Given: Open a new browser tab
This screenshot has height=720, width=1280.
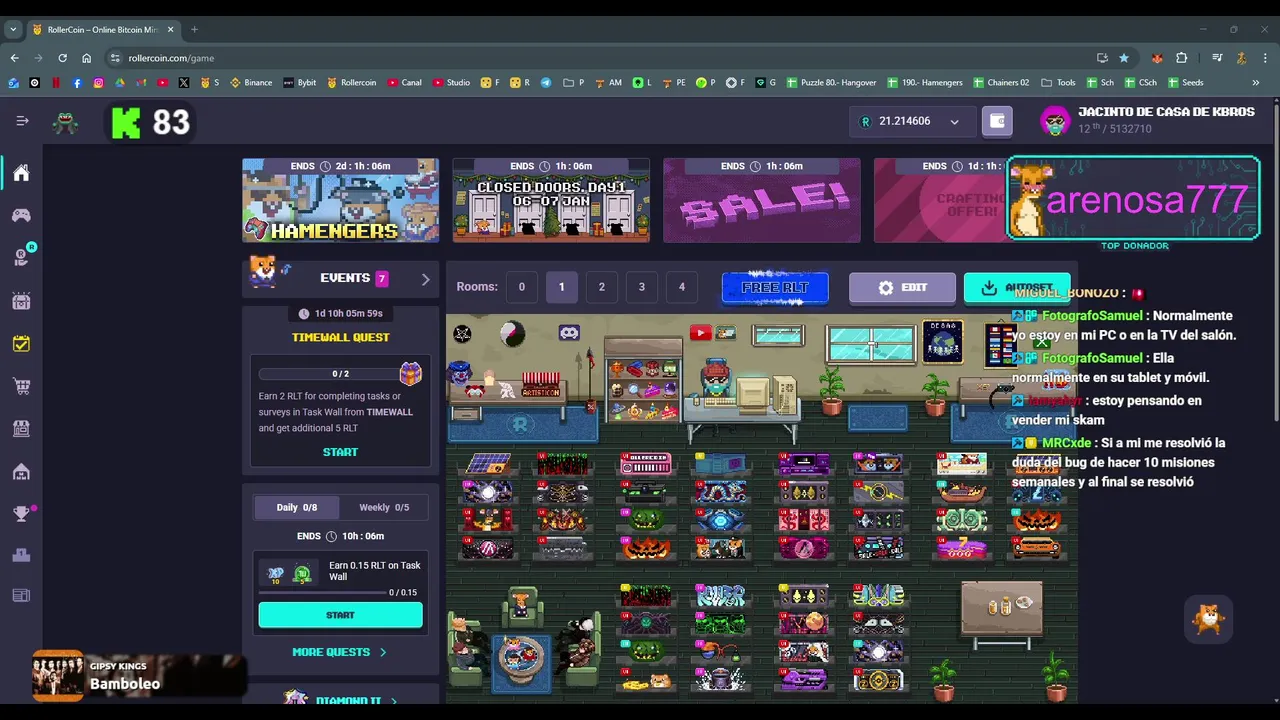Looking at the screenshot, I should point(194,30).
